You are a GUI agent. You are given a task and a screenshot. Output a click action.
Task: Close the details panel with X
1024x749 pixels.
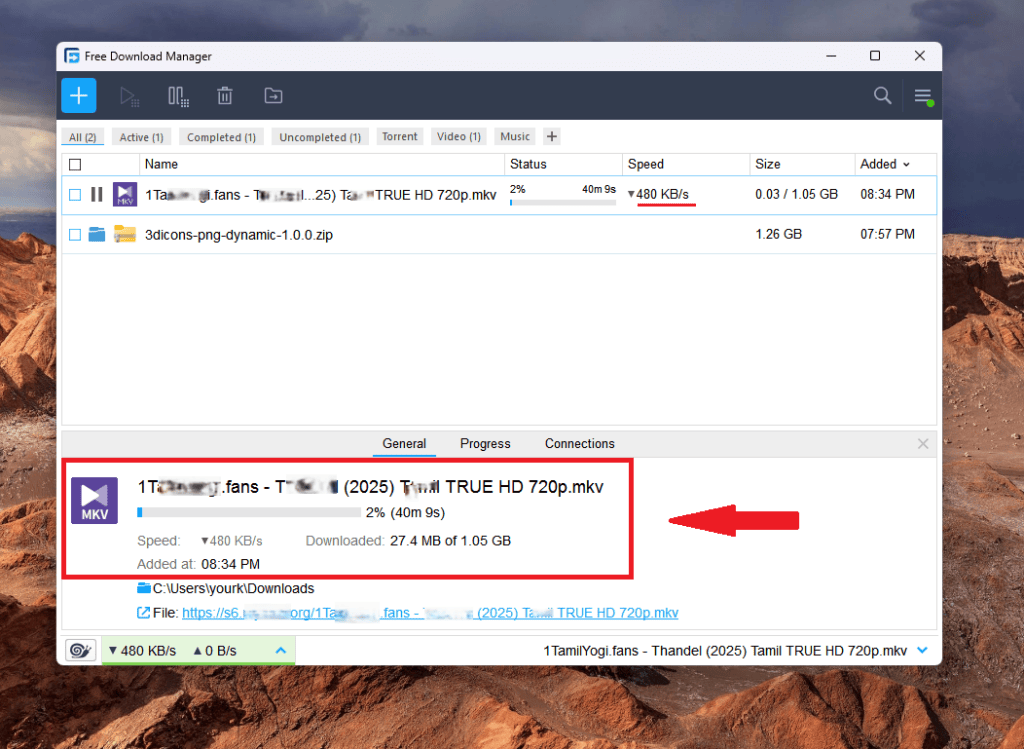pos(923,444)
